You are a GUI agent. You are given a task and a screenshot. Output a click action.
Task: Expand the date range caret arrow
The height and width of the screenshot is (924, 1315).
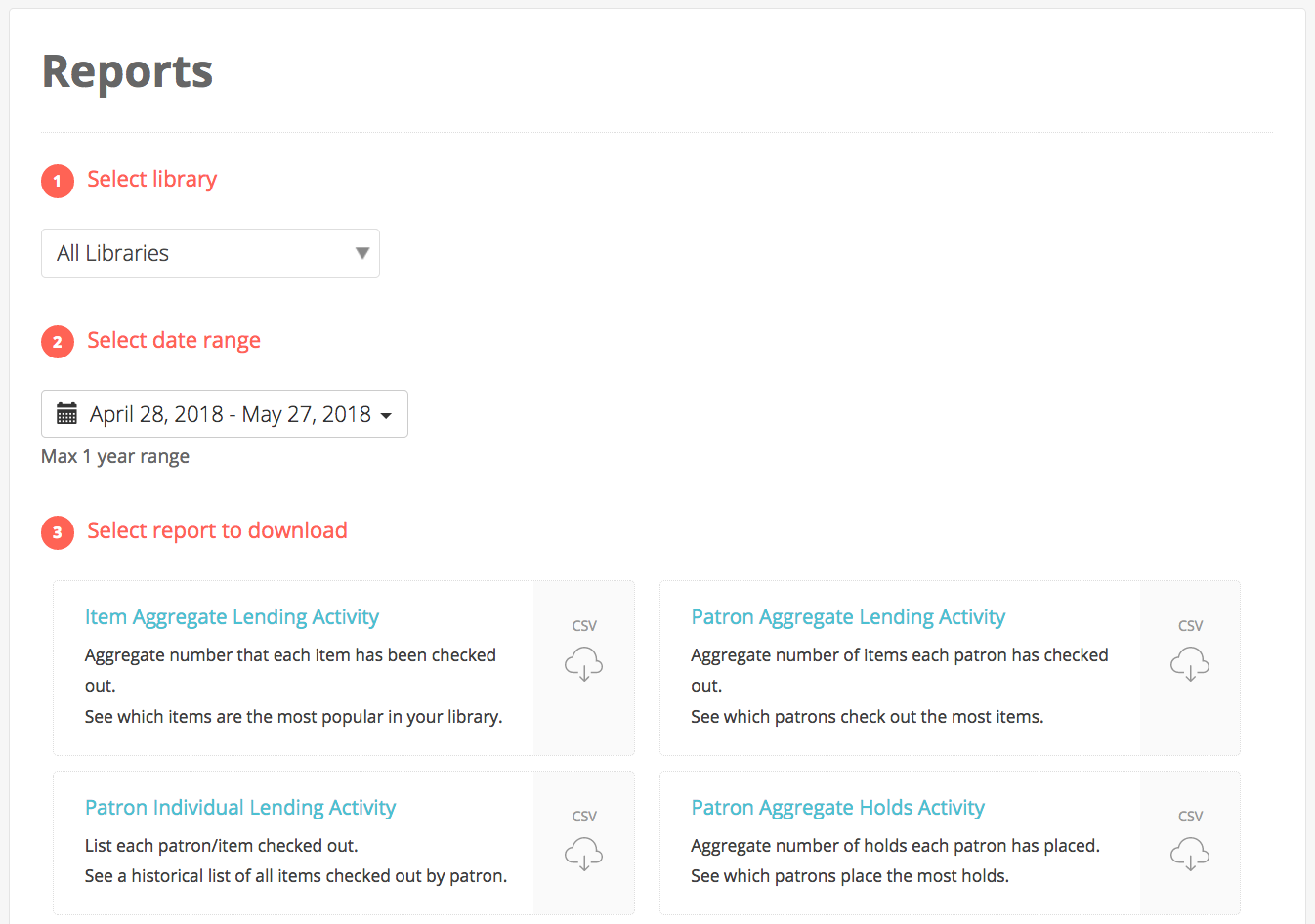(386, 416)
